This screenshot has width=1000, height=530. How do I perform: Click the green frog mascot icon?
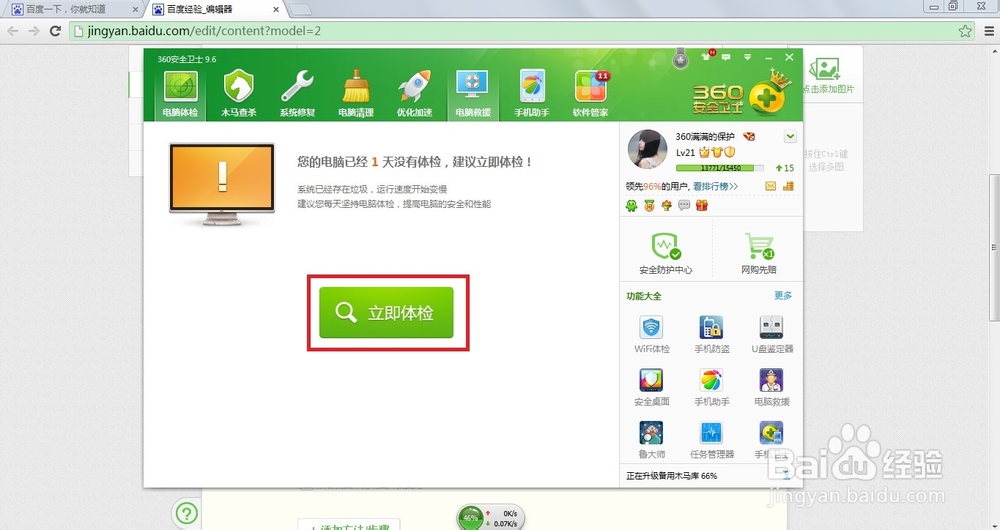point(631,205)
